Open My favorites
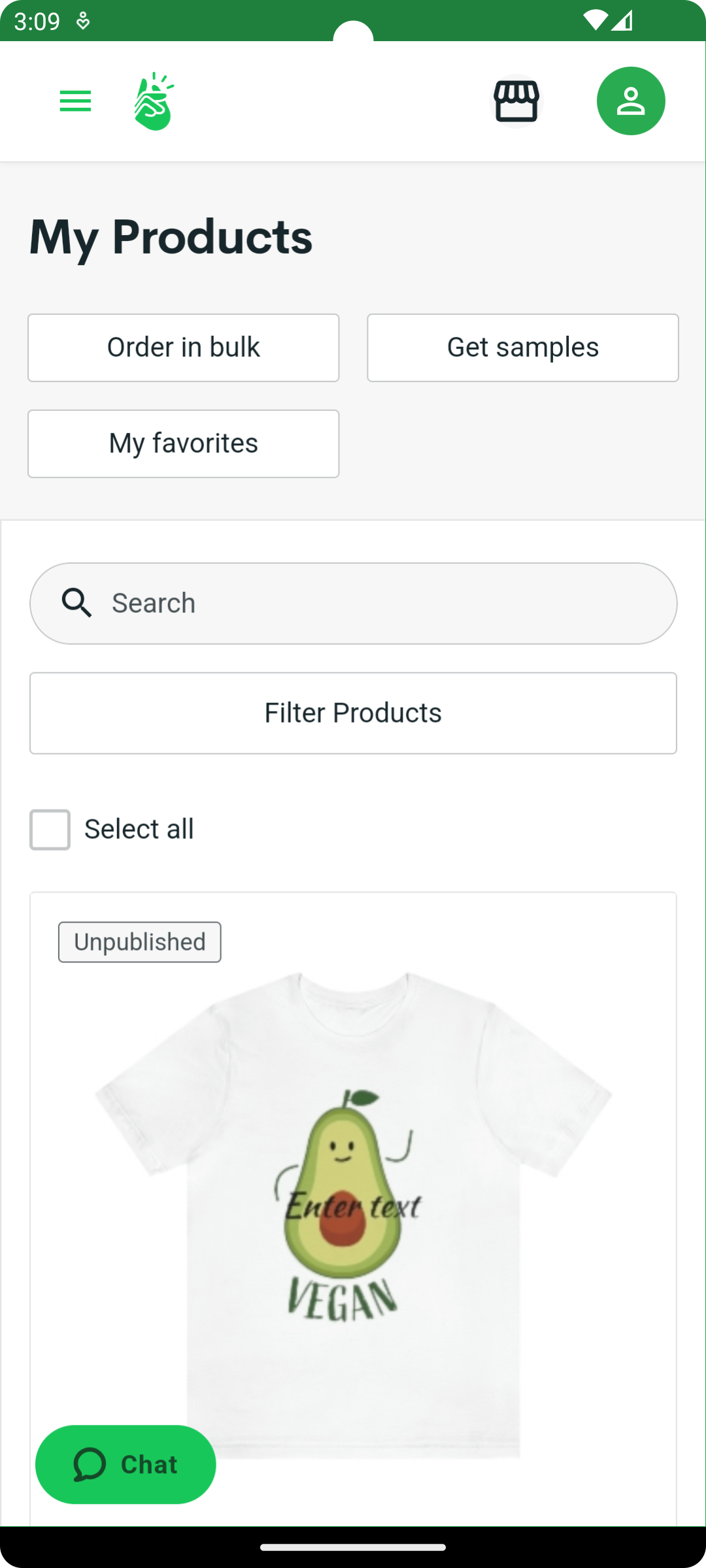Screen dimensions: 706x1568 183,444
